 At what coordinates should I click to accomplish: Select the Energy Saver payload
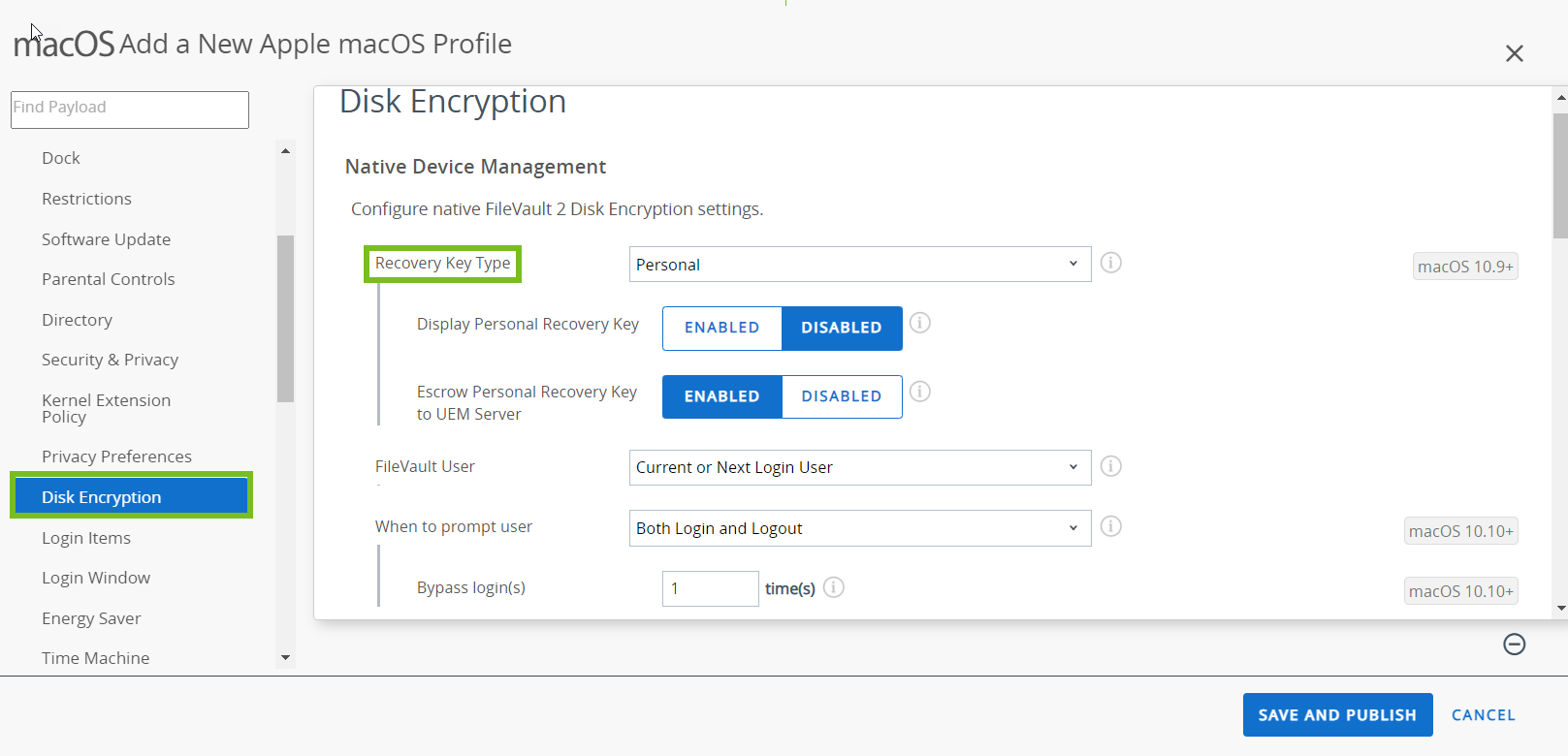pos(91,618)
